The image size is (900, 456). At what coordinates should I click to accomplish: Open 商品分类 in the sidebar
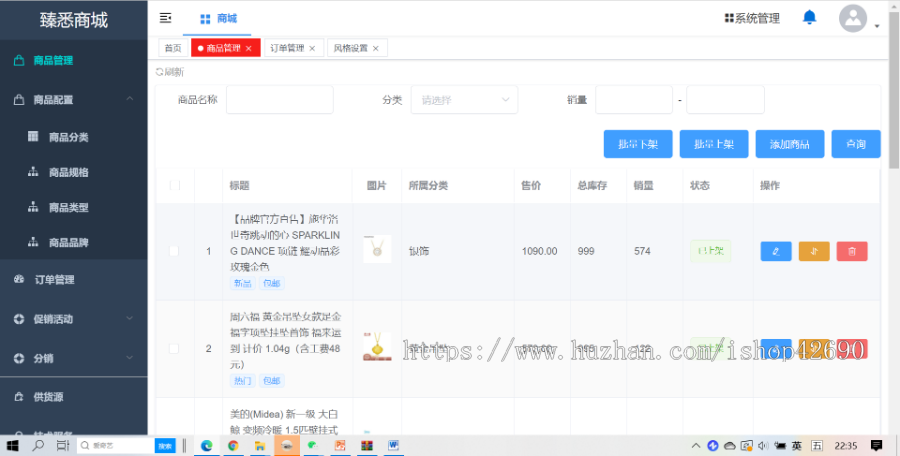(x=73, y=137)
